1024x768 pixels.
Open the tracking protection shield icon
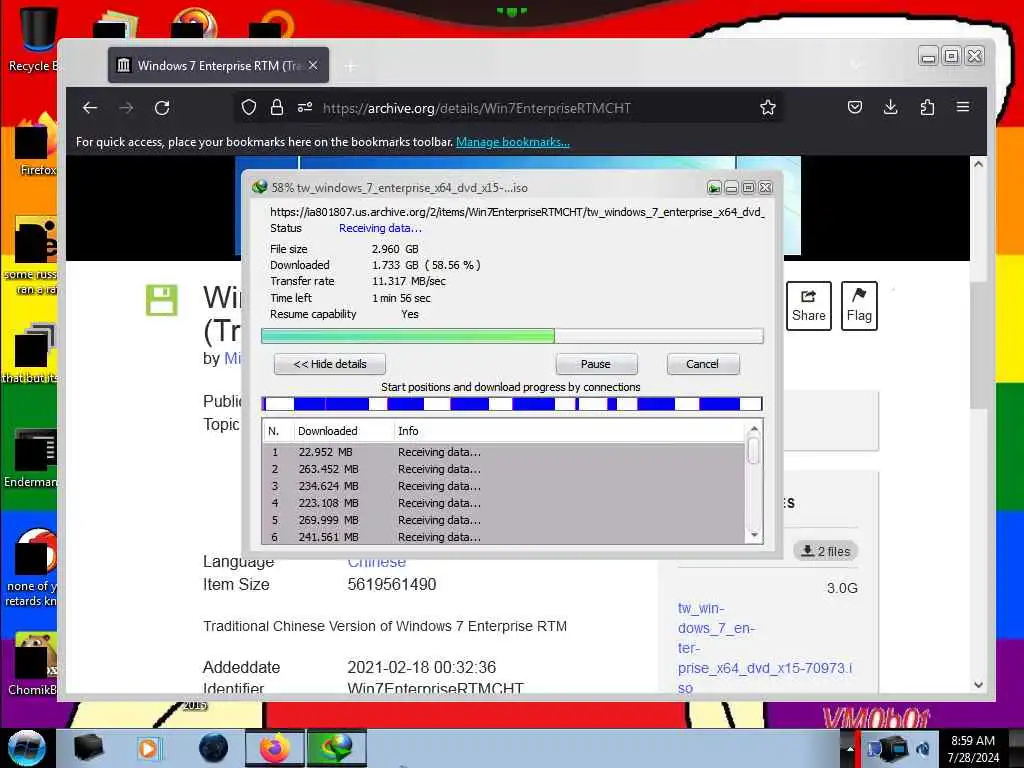click(x=249, y=108)
